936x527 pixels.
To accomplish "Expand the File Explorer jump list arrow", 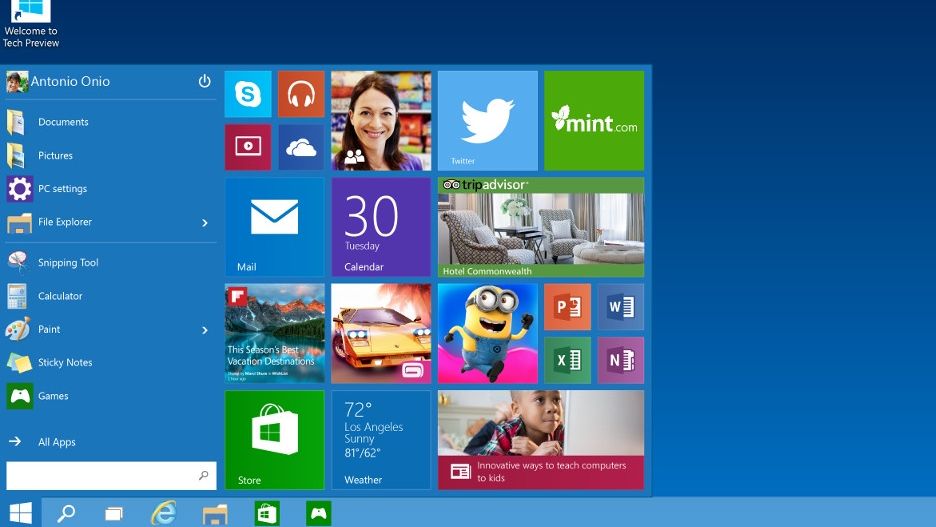I will pos(205,223).
